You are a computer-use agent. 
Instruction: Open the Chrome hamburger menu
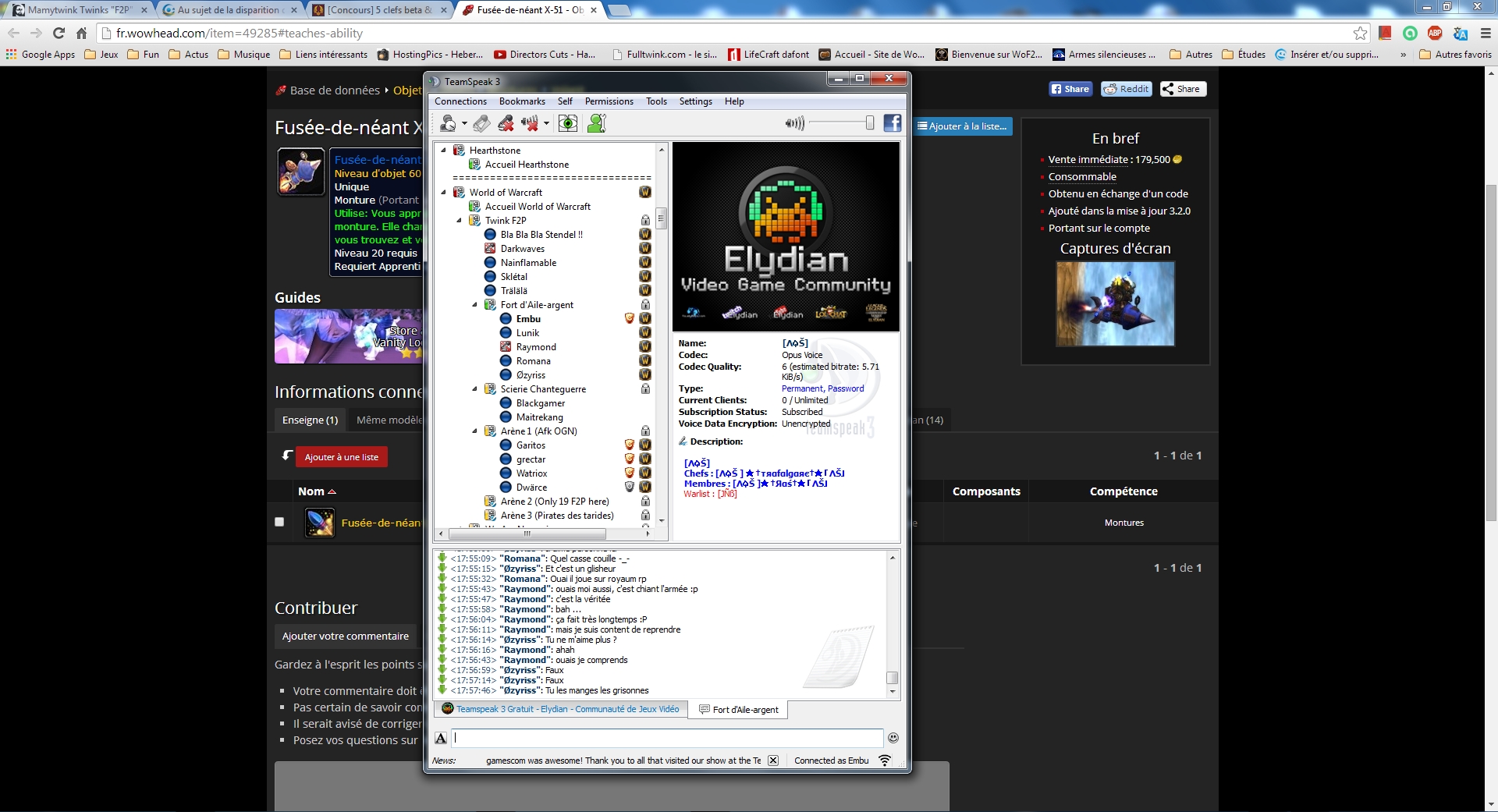pos(1486,33)
